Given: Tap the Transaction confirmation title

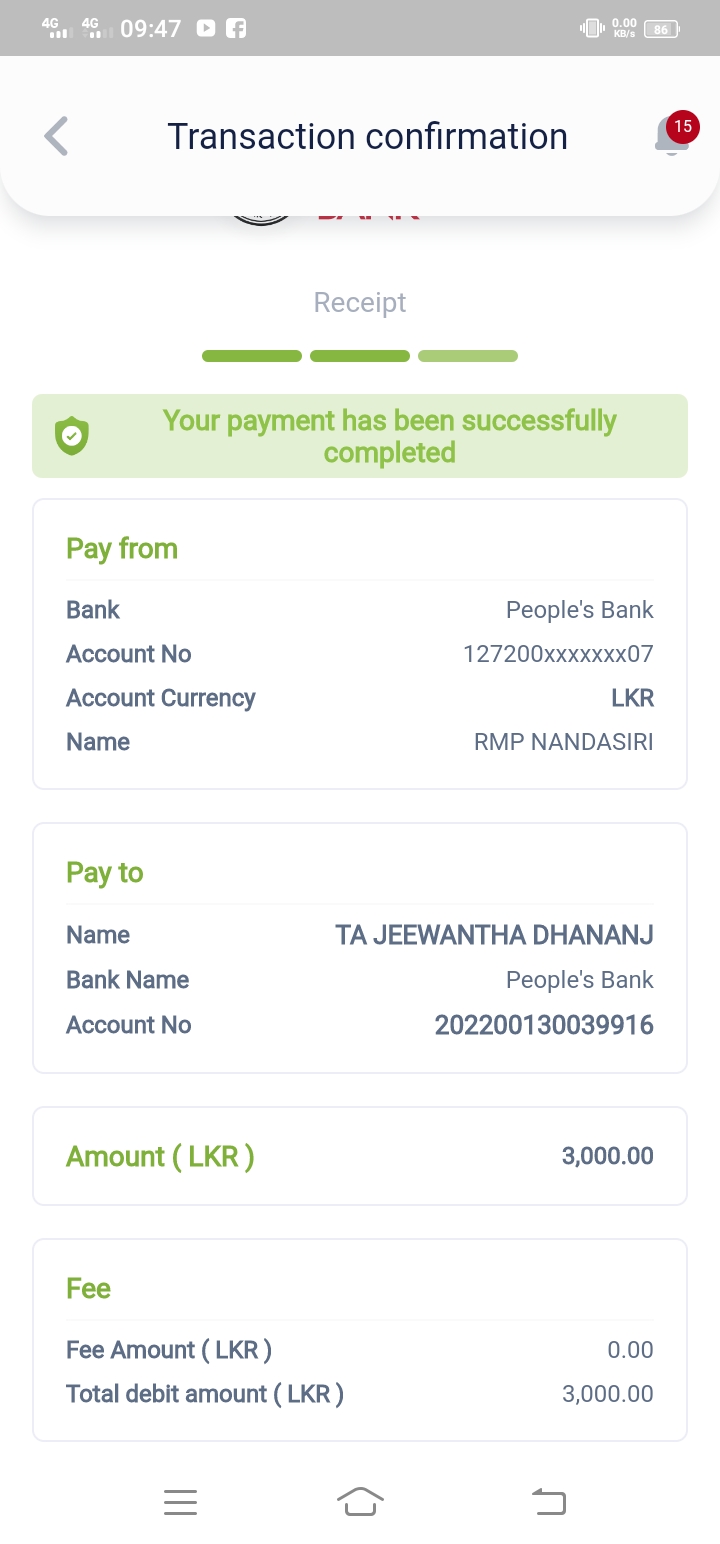Looking at the screenshot, I should point(367,136).
